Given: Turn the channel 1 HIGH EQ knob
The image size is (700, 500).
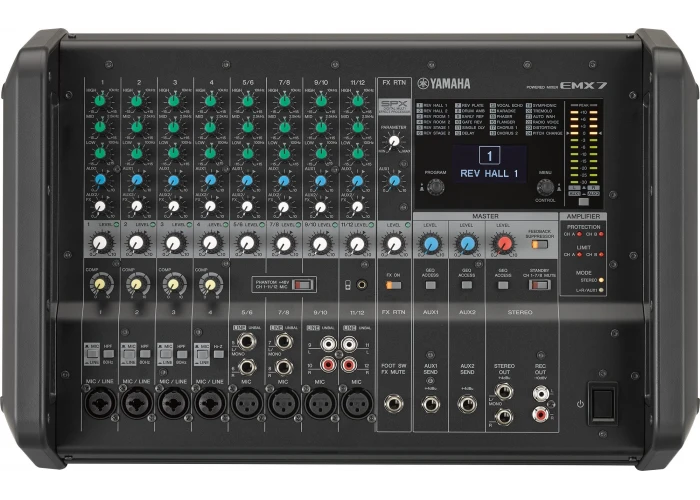Looking at the screenshot, I should (100, 100).
